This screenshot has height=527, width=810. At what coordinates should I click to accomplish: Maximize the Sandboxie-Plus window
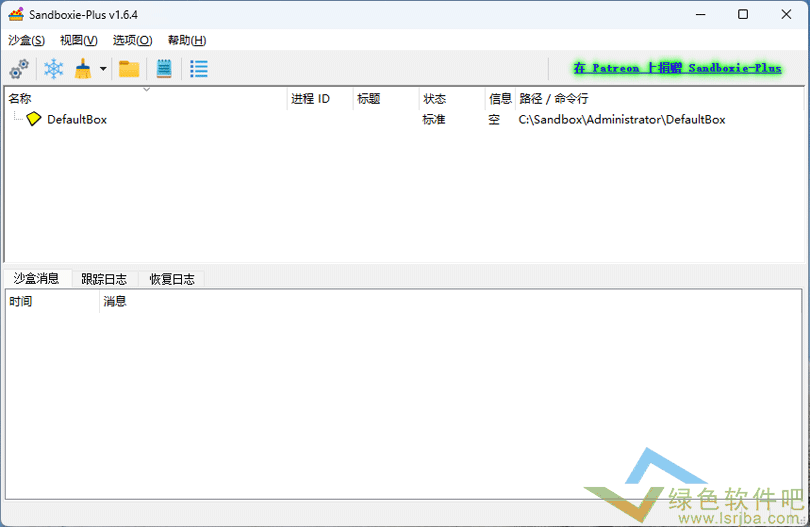pos(743,14)
